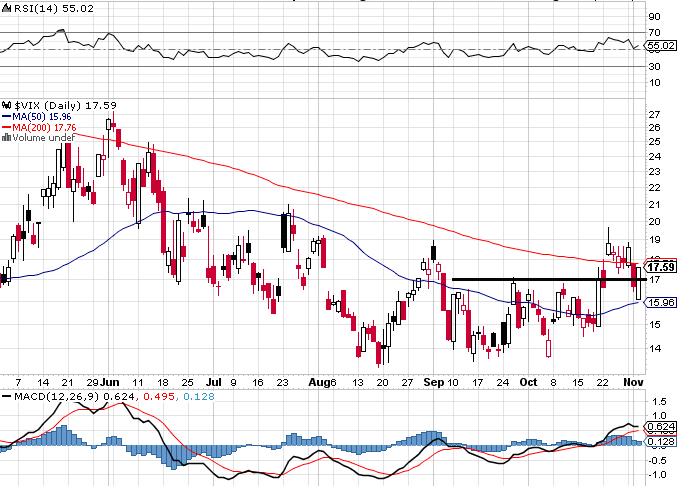Click the Sep label on date axis

coord(432,382)
